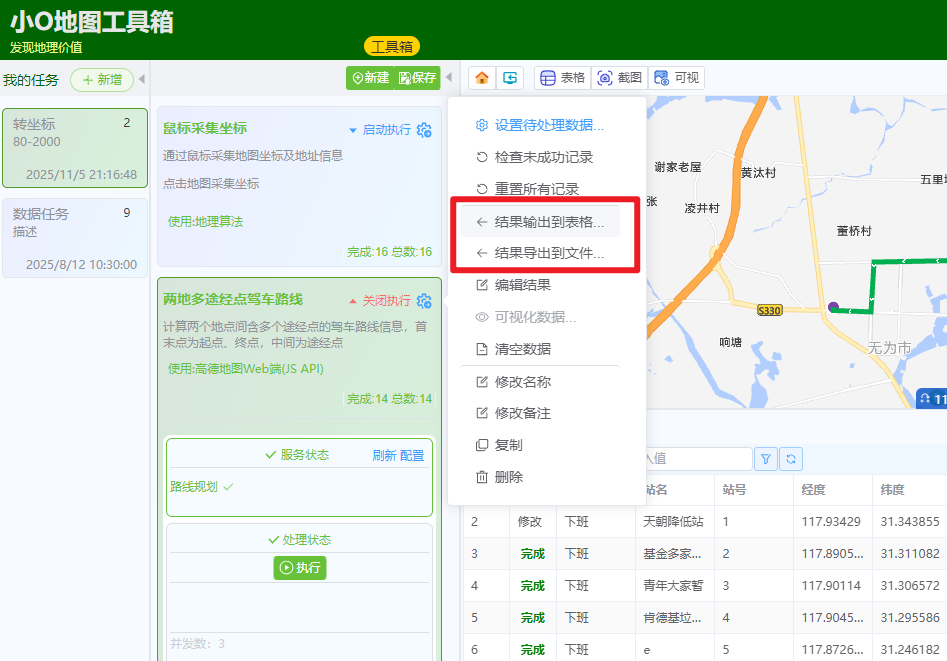The height and width of the screenshot is (661, 947).
Task: Click the return arrow icon beside home
Action: coord(510,78)
